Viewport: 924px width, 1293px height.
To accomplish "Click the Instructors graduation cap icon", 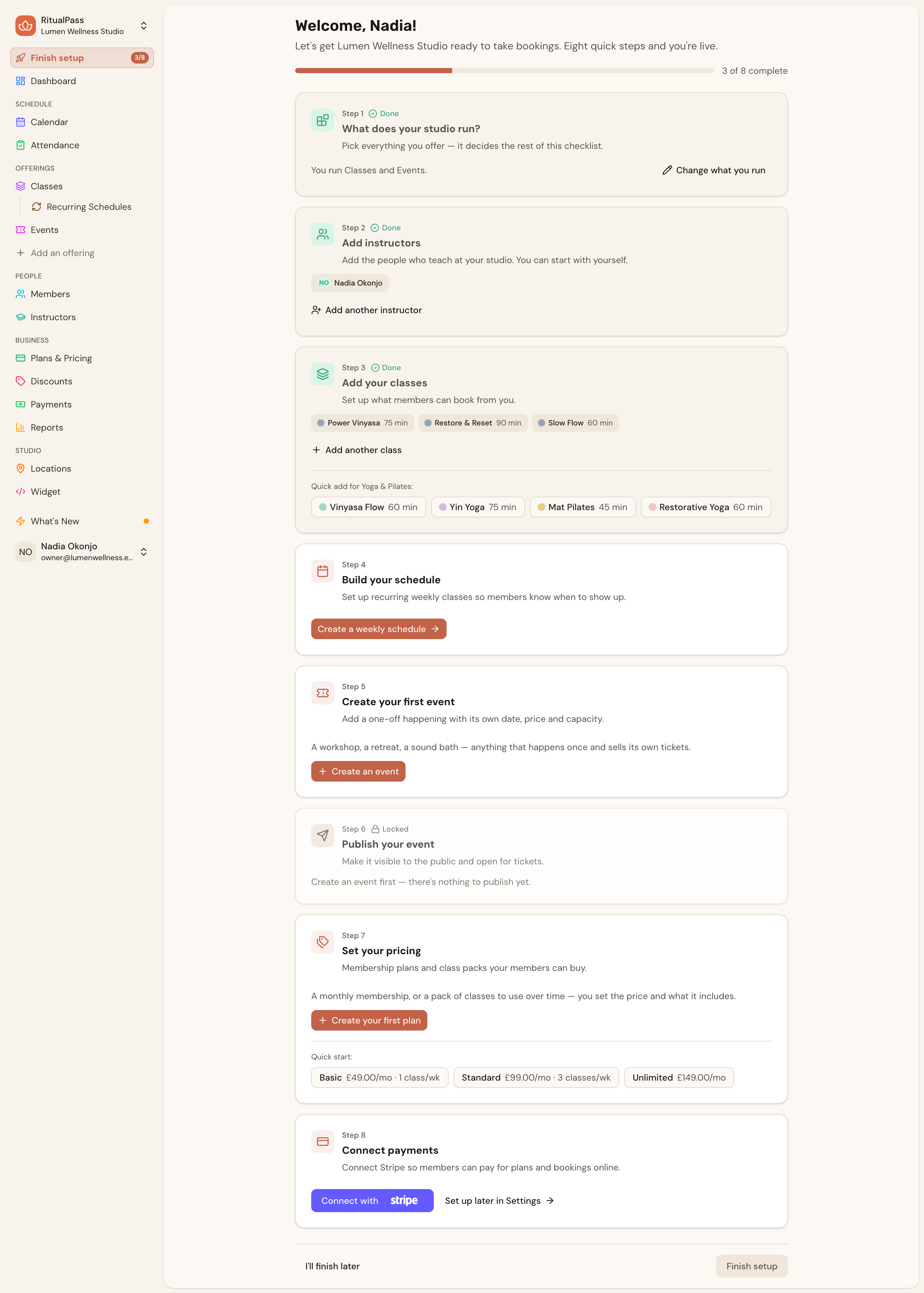I will (21, 317).
